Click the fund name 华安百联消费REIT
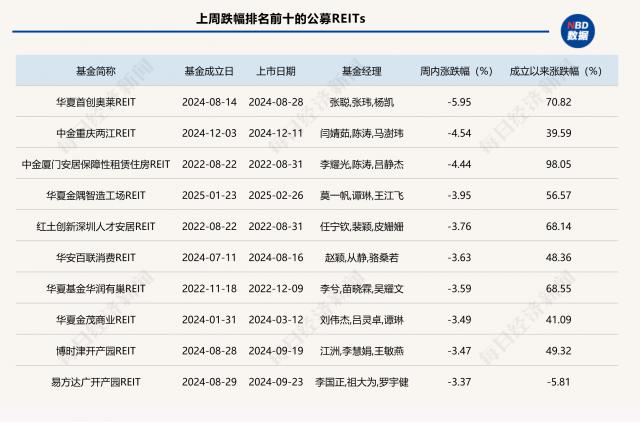 click(96, 258)
